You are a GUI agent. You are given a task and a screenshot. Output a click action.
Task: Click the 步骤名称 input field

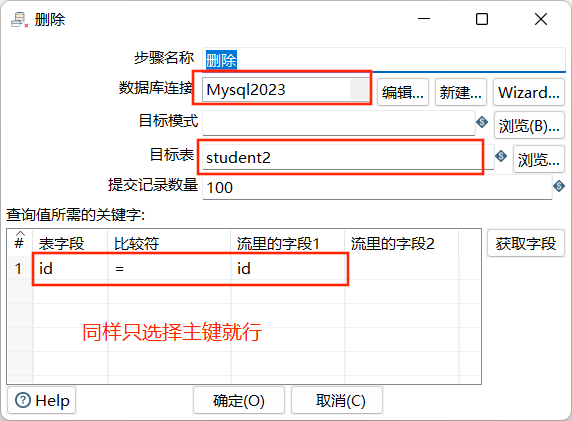click(x=384, y=60)
